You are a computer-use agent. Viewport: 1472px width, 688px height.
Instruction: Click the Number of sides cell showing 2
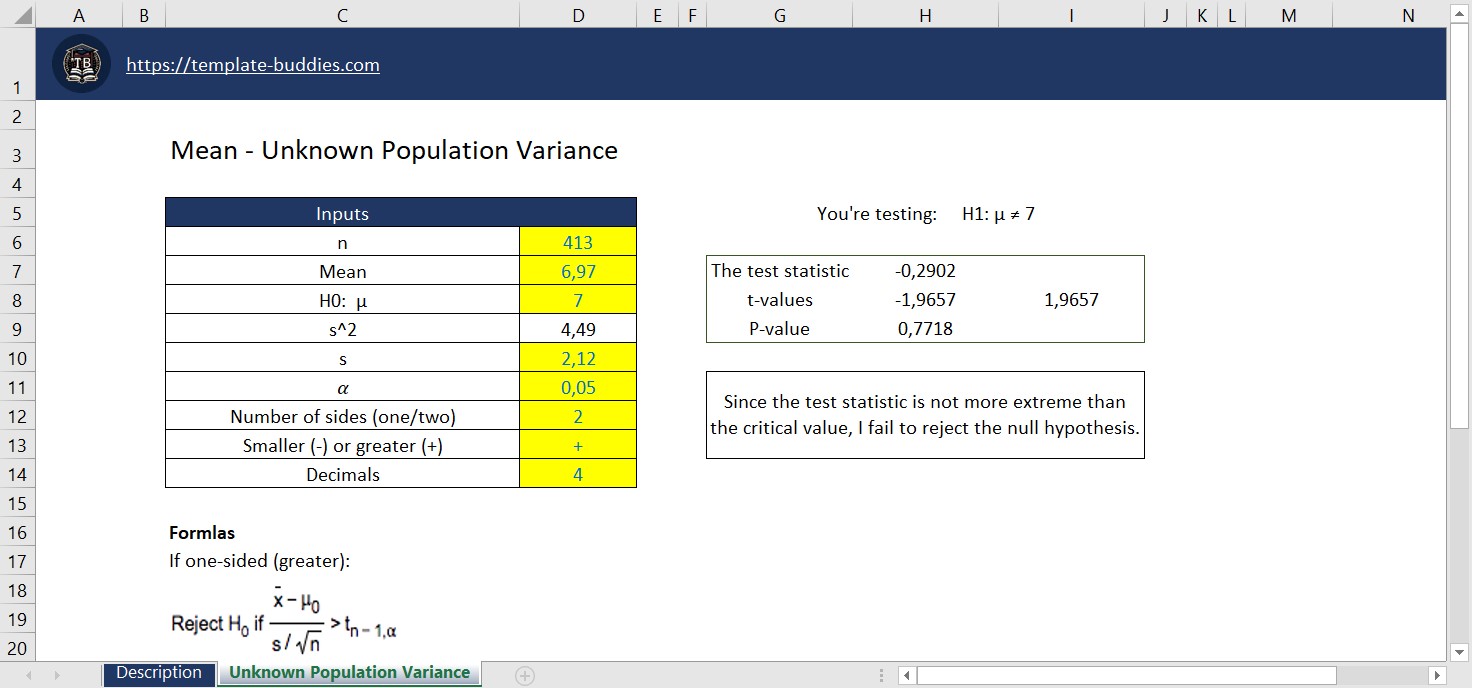coord(578,416)
